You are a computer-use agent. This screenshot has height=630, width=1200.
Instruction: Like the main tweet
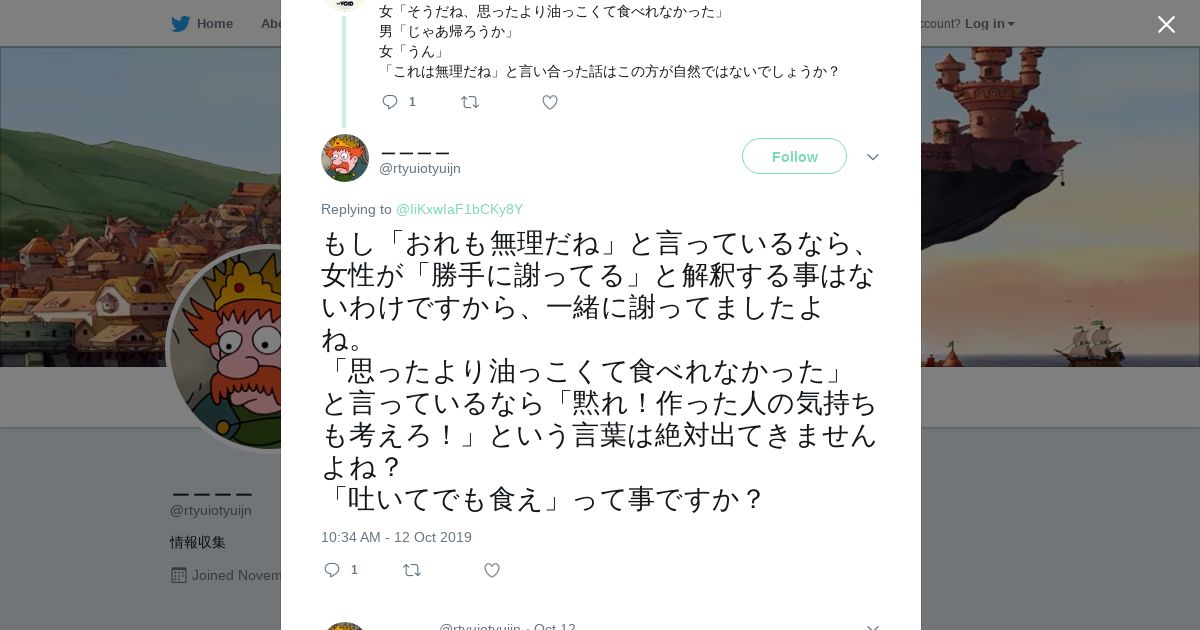[492, 570]
